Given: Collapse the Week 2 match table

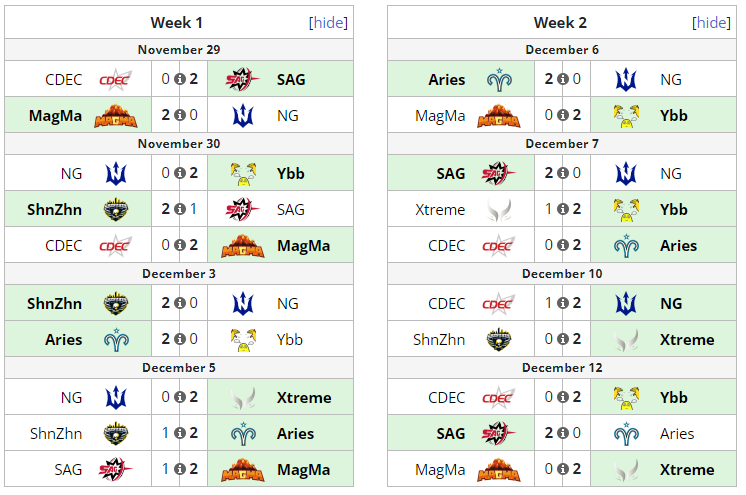Looking at the screenshot, I should pyautogui.click(x=711, y=22).
